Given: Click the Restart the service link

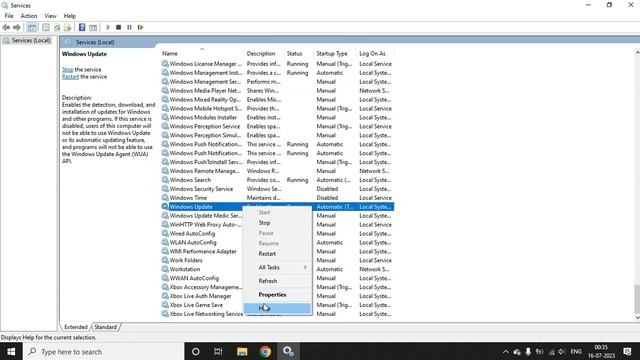Looking at the screenshot, I should tap(70, 77).
